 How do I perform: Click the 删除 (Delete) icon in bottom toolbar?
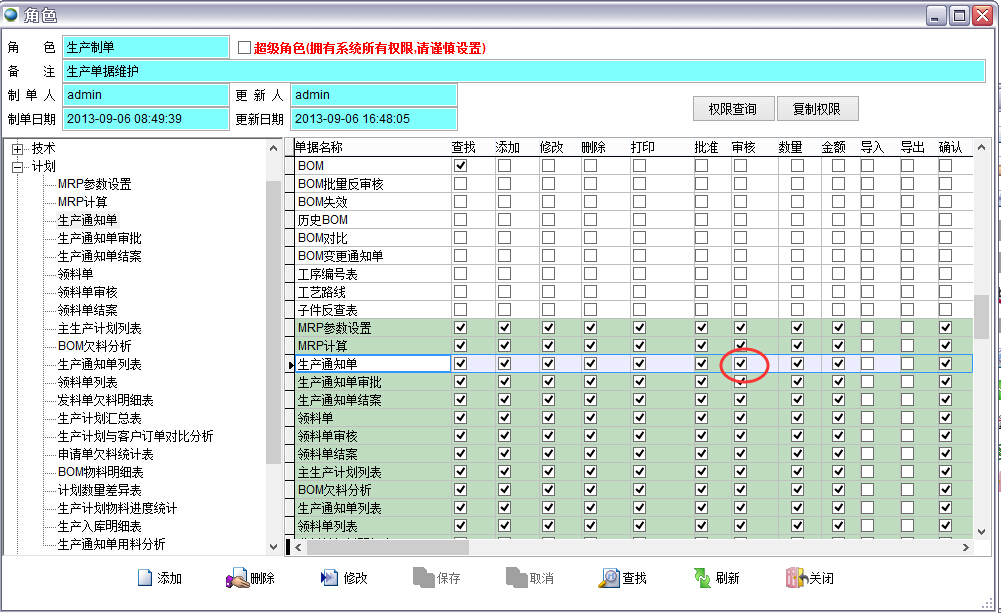coord(237,578)
